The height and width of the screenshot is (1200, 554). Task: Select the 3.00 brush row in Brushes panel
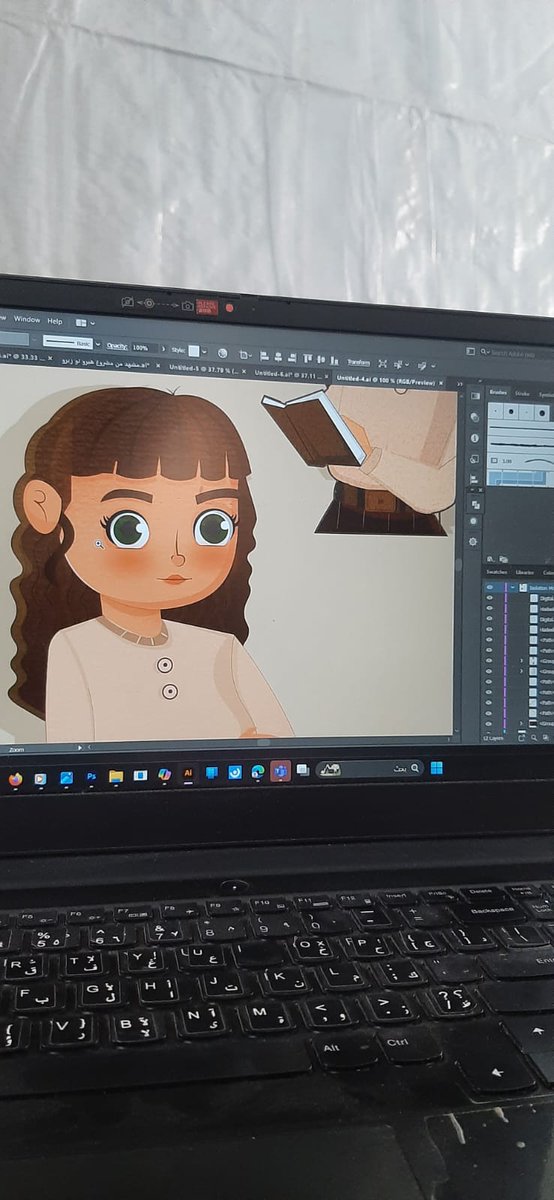520,461
